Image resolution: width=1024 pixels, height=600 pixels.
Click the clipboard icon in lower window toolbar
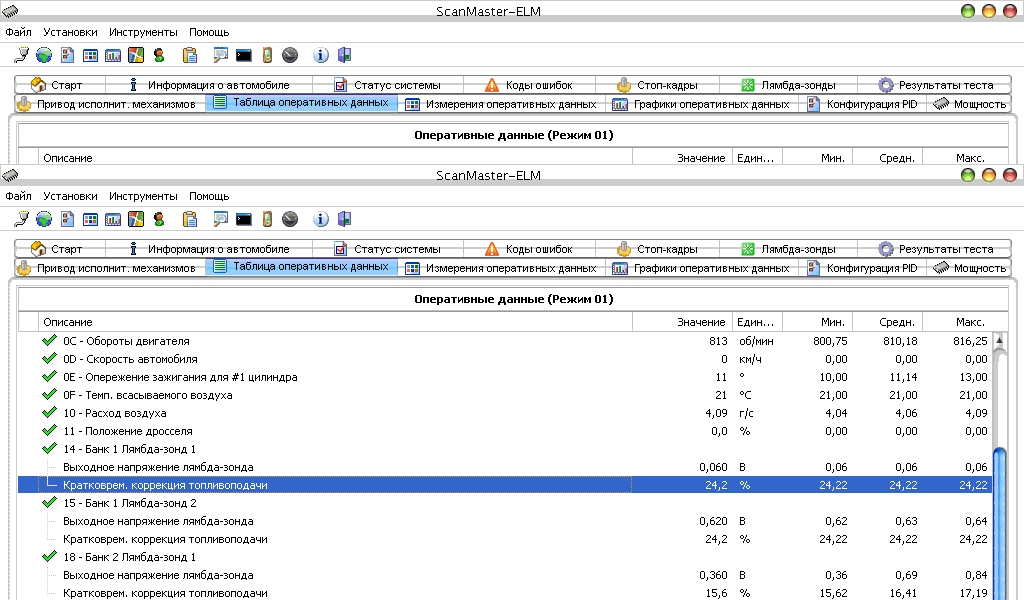(190, 219)
